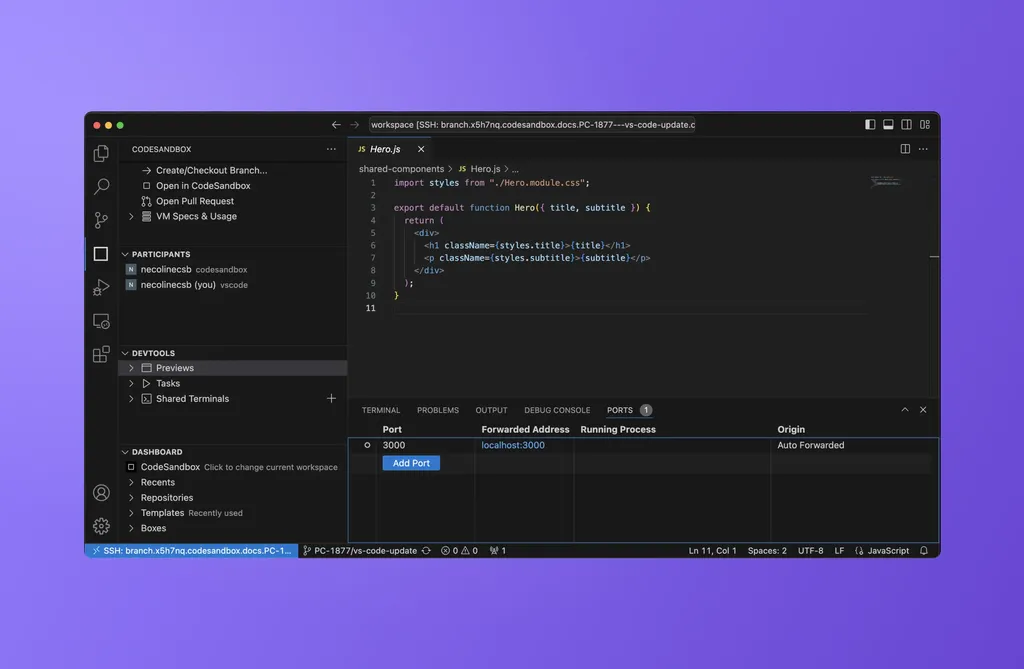Click the Spaces: 2 indentation setting

[766, 550]
